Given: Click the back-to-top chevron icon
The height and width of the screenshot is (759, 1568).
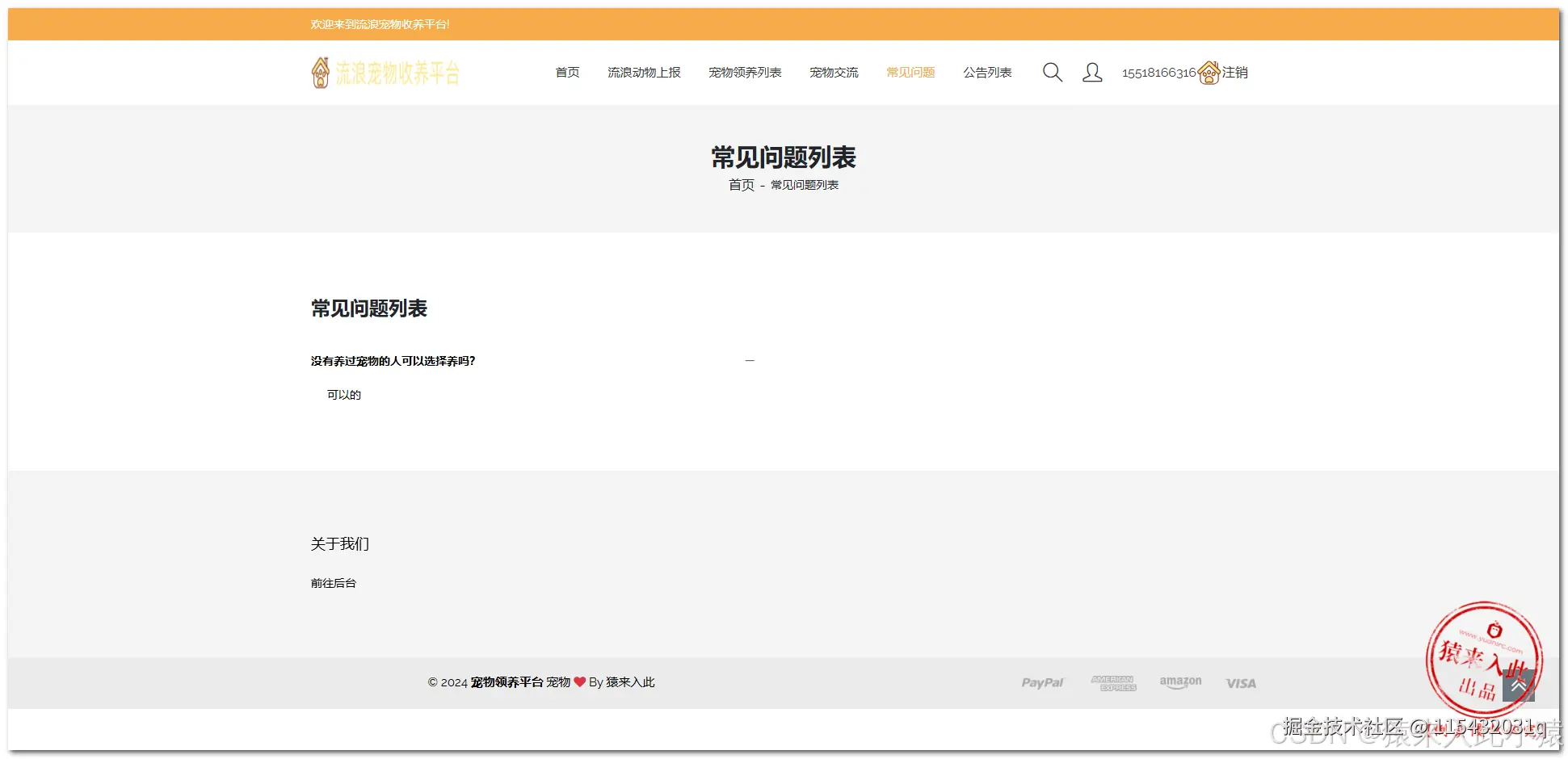Looking at the screenshot, I should (x=1520, y=685).
